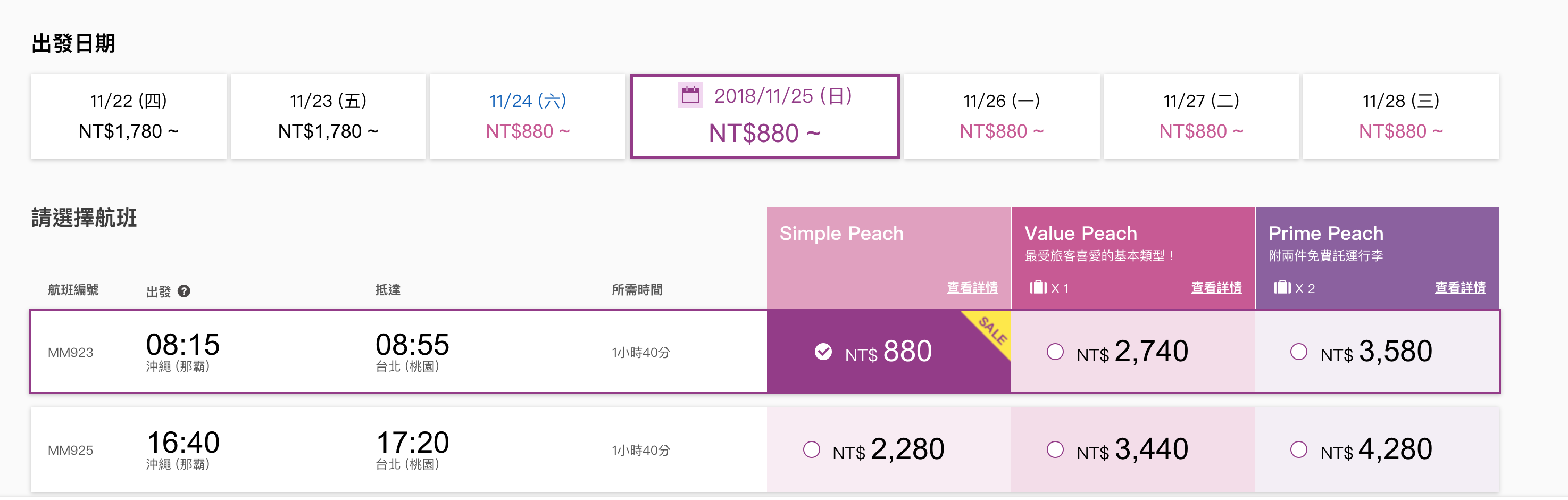Open 查看詳情 link under Simple Peach
This screenshot has height=500, width=1568.
[972, 288]
